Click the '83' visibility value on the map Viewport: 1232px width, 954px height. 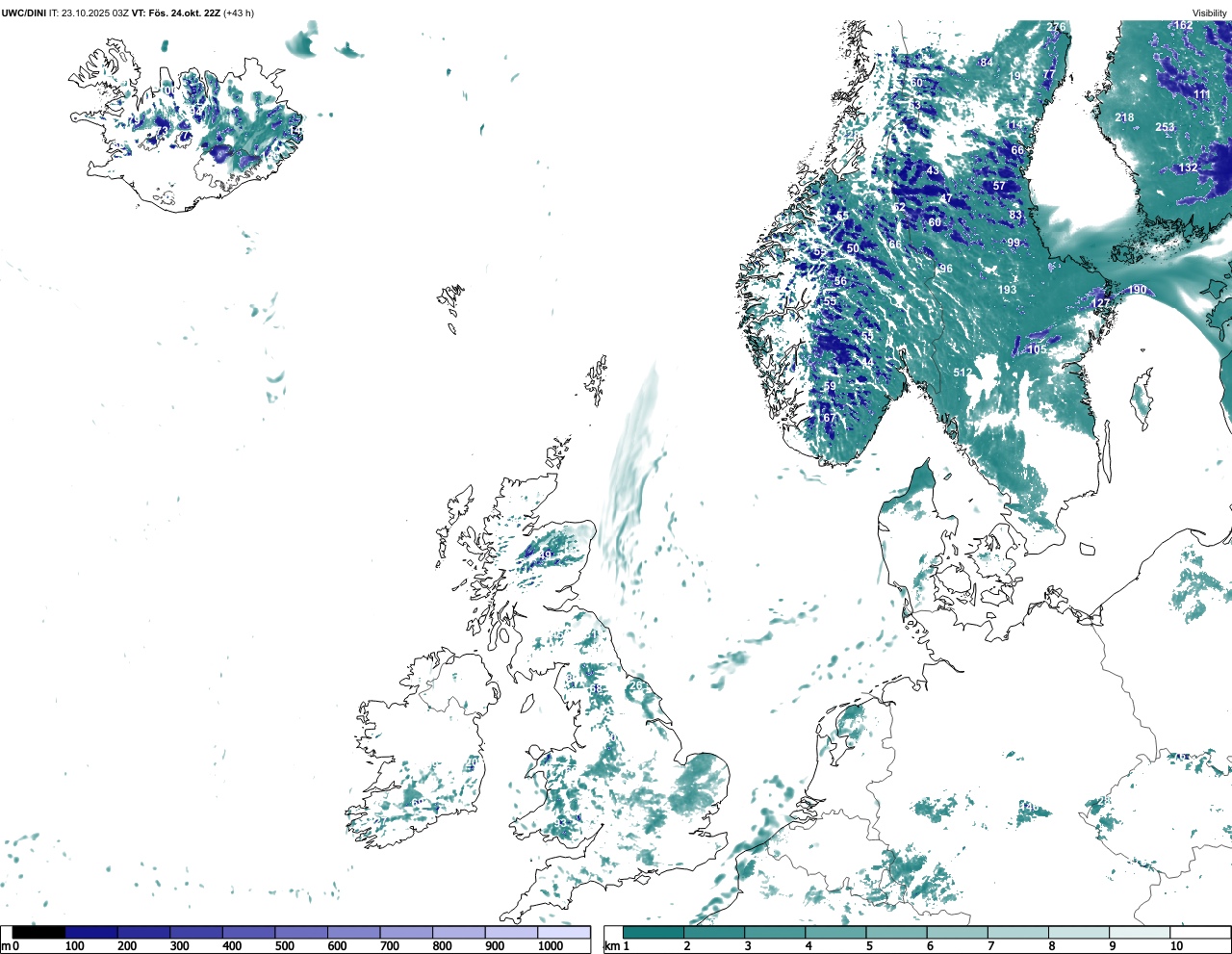pos(1015,216)
